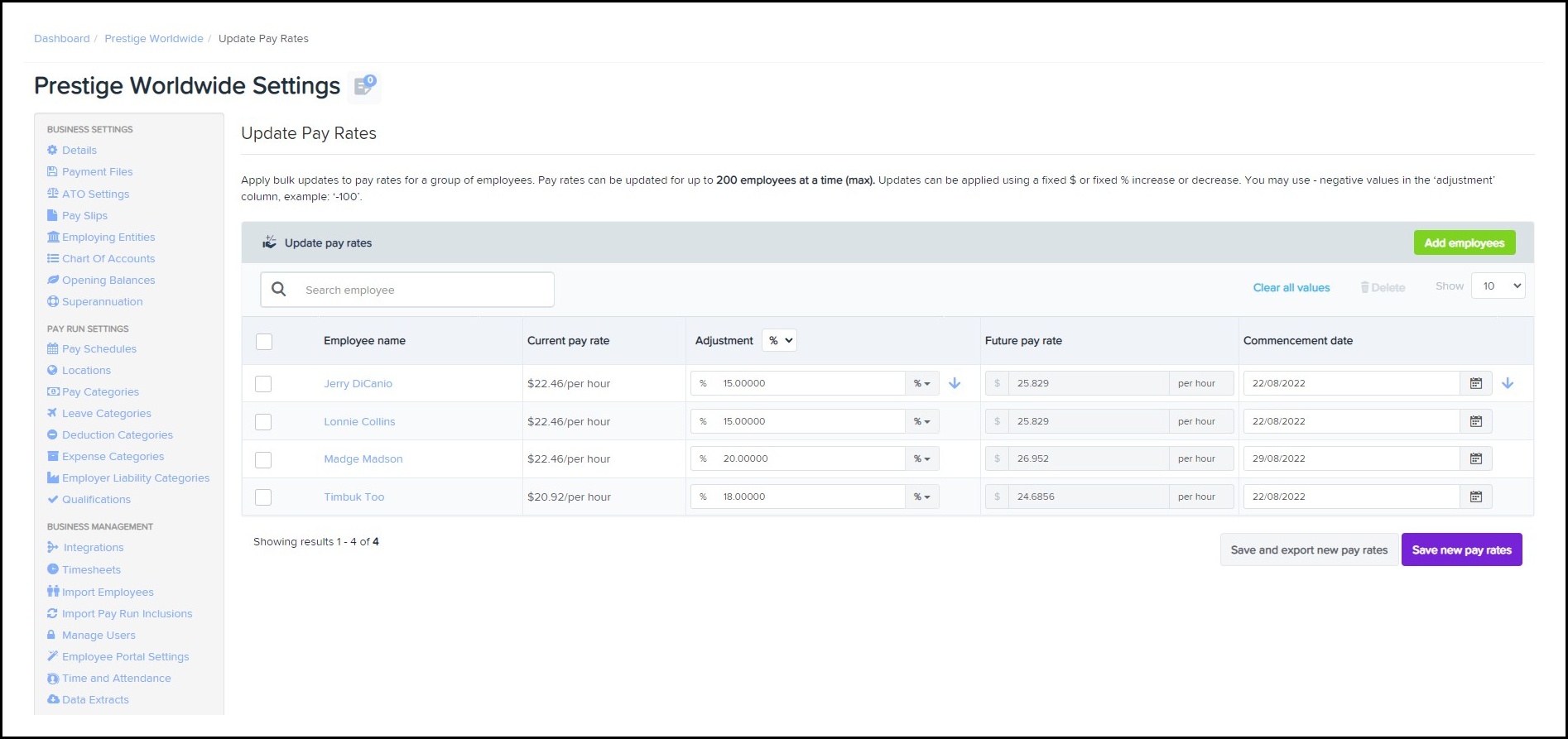Tick the select-all checkbox in table header
1568x739 pixels.
point(264,341)
